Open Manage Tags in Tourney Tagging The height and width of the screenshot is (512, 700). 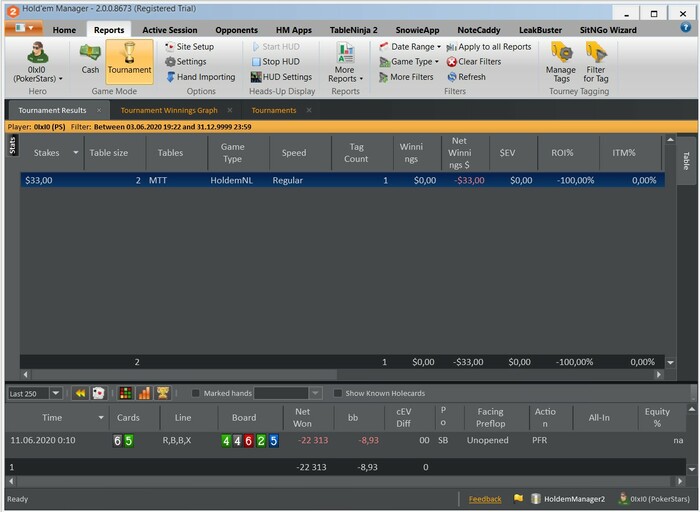(x=560, y=61)
